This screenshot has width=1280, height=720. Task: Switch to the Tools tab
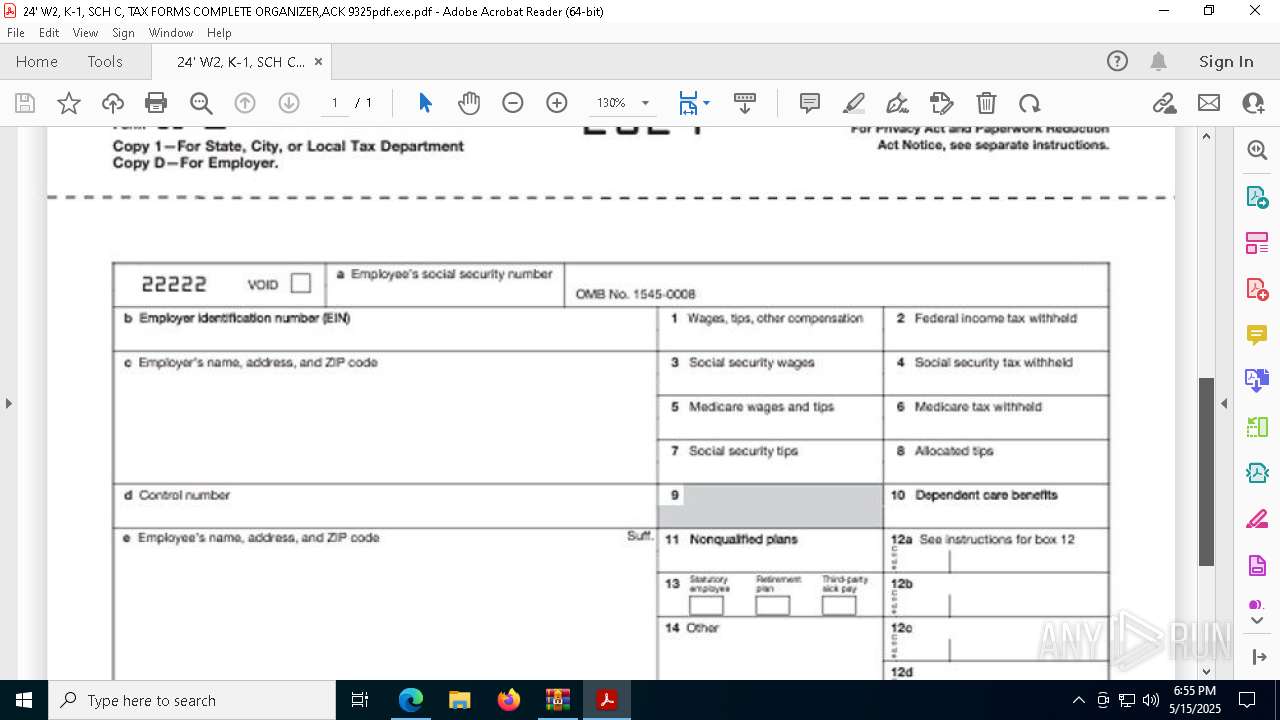tap(105, 61)
